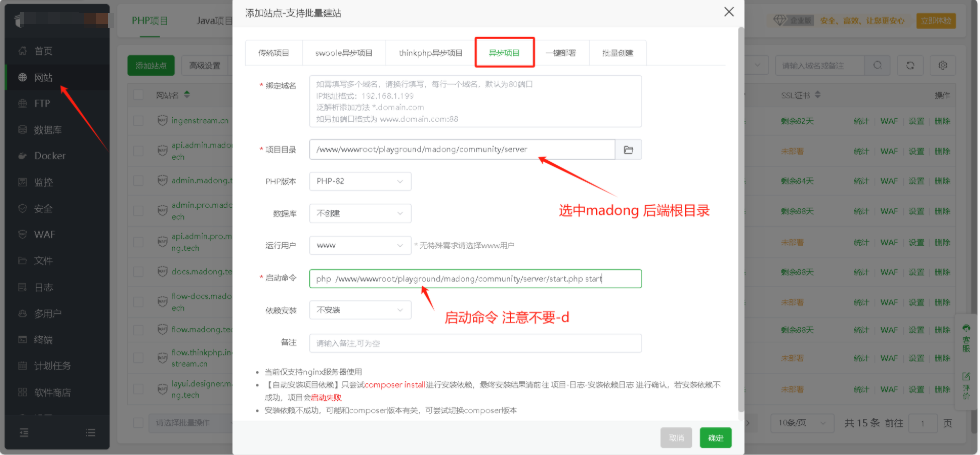Check the box for admin.madong.tech row

click(138, 181)
